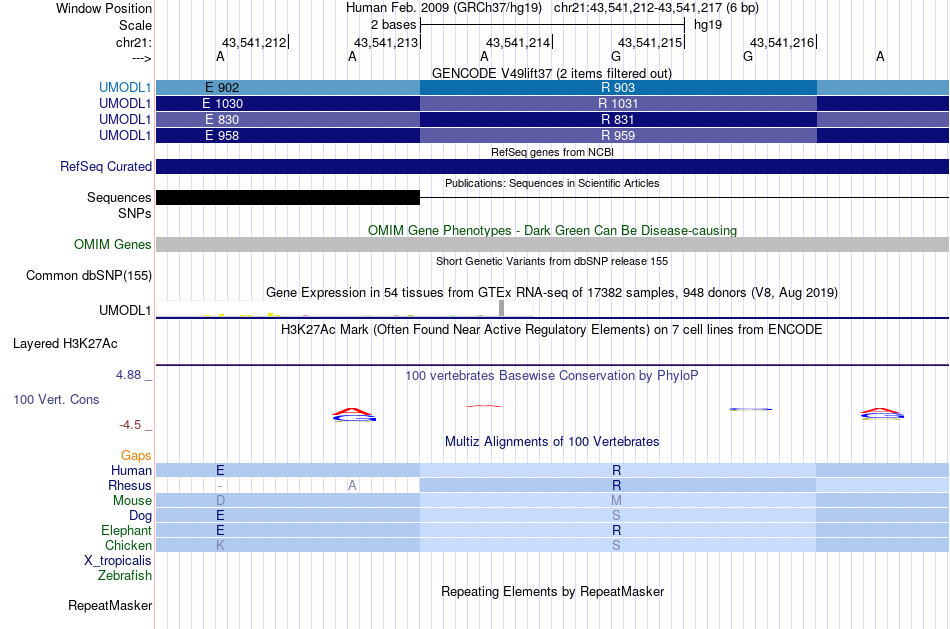The image size is (950, 629).
Task: Select the SNPs track label
Action: [x=135, y=213]
